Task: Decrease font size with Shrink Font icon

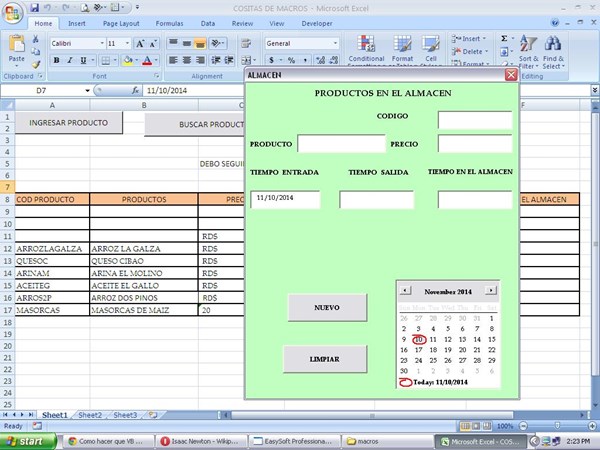Action: (x=153, y=44)
